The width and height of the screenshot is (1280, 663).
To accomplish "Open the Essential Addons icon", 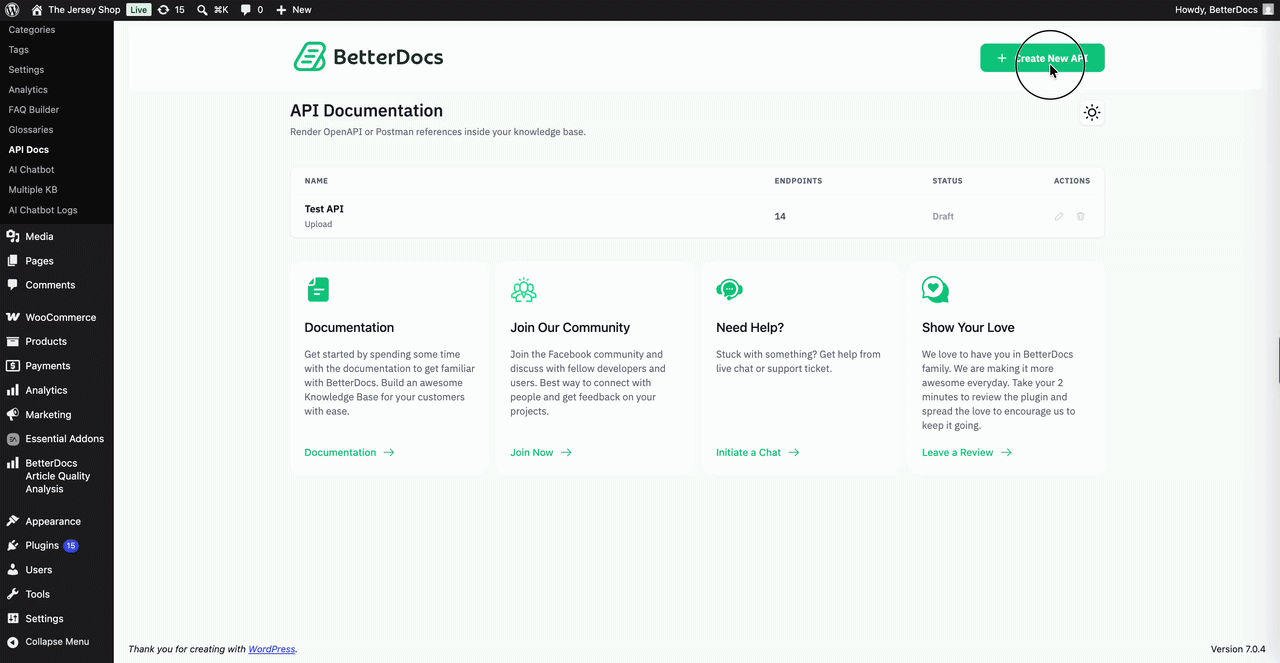I will (x=13, y=439).
